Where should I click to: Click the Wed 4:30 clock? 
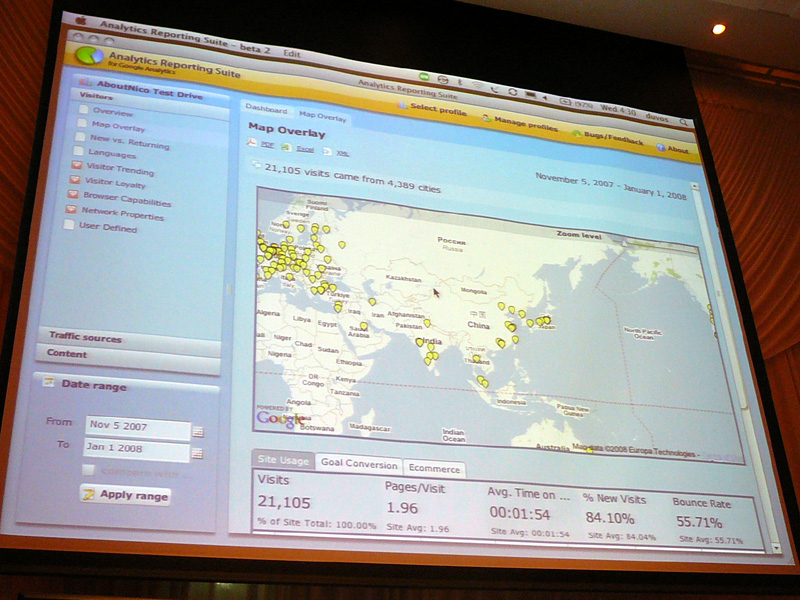tap(618, 111)
